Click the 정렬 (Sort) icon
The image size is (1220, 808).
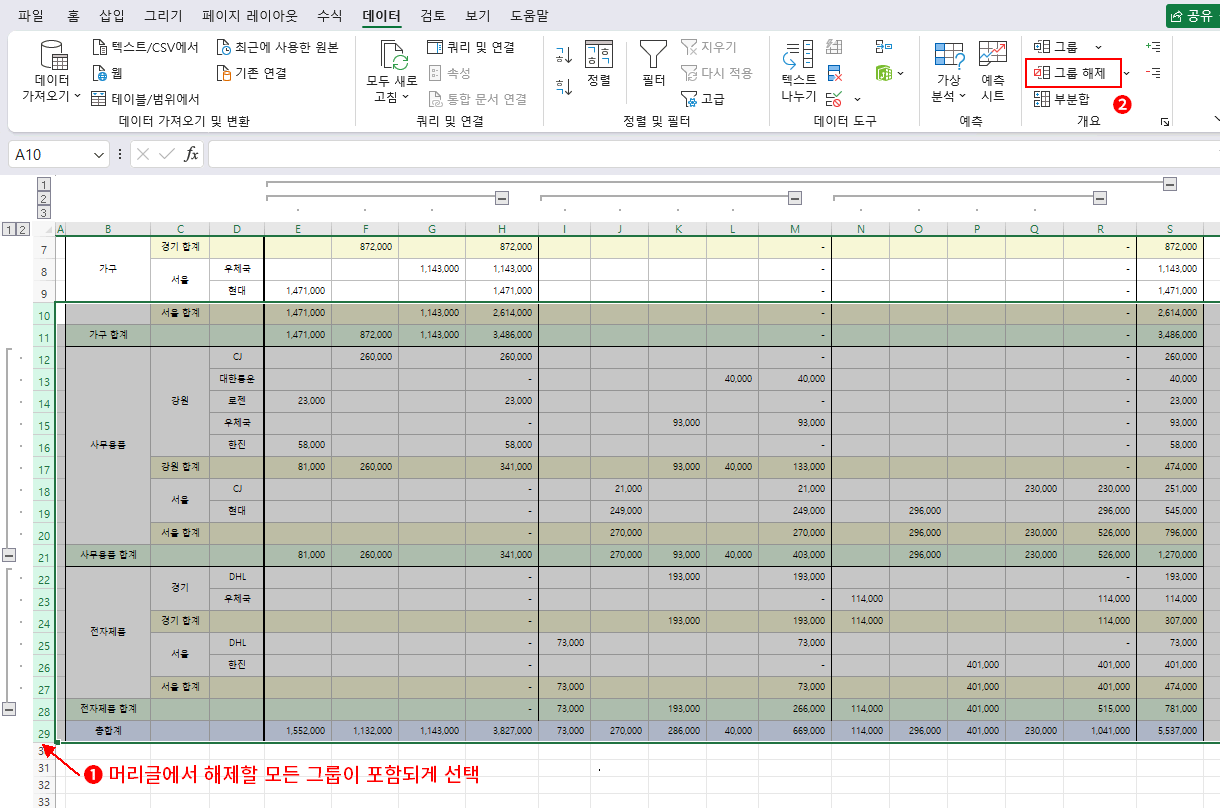(x=598, y=56)
